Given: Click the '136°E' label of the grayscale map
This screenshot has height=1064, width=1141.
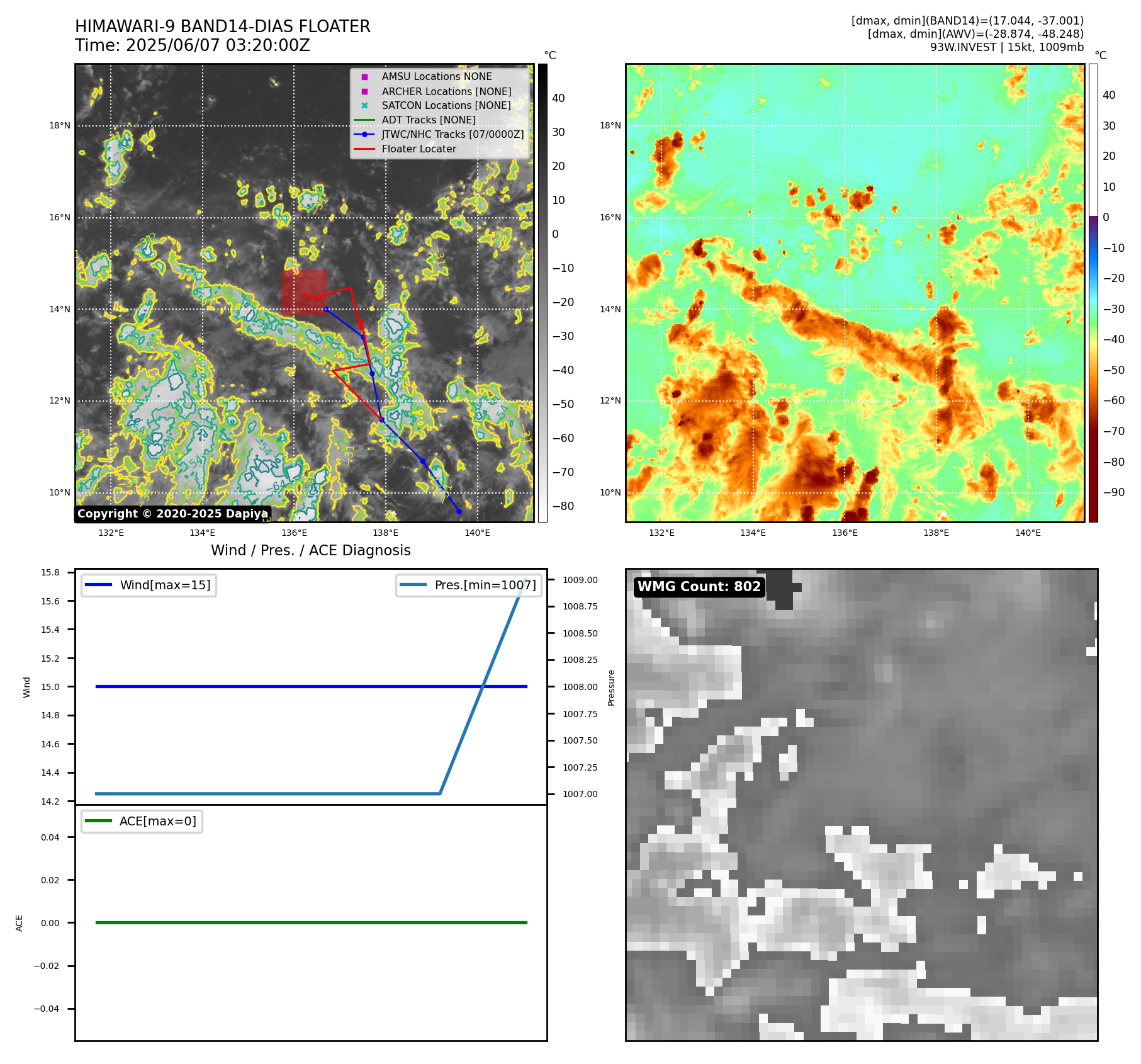Looking at the screenshot, I should pyautogui.click(x=294, y=533).
